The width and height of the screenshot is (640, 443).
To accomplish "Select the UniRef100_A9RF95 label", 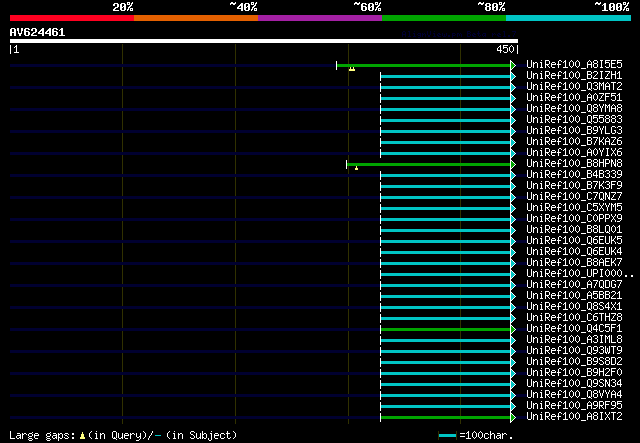I will click(574, 406).
